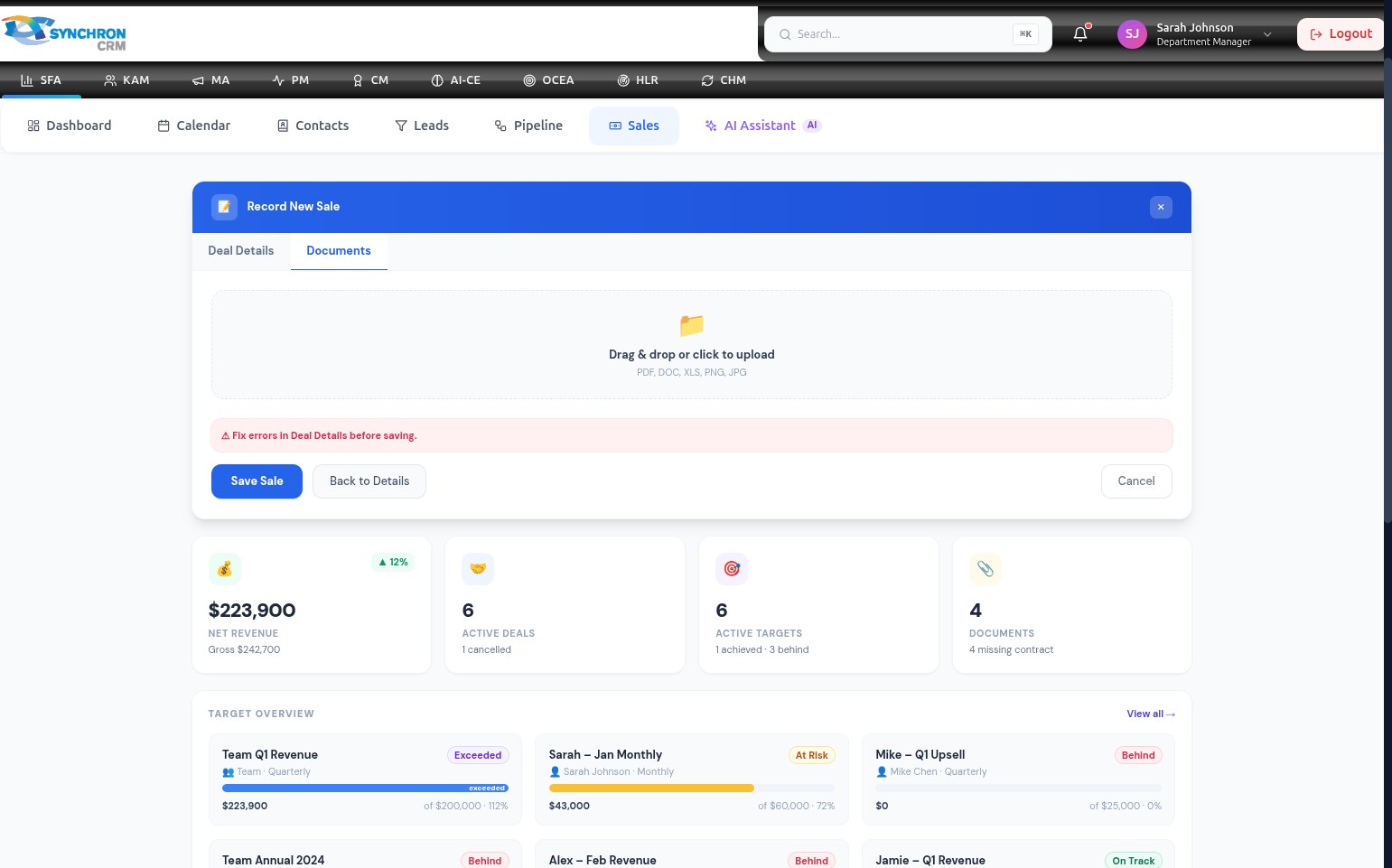Click Save Sale
This screenshot has height=868, width=1392.
pos(257,481)
